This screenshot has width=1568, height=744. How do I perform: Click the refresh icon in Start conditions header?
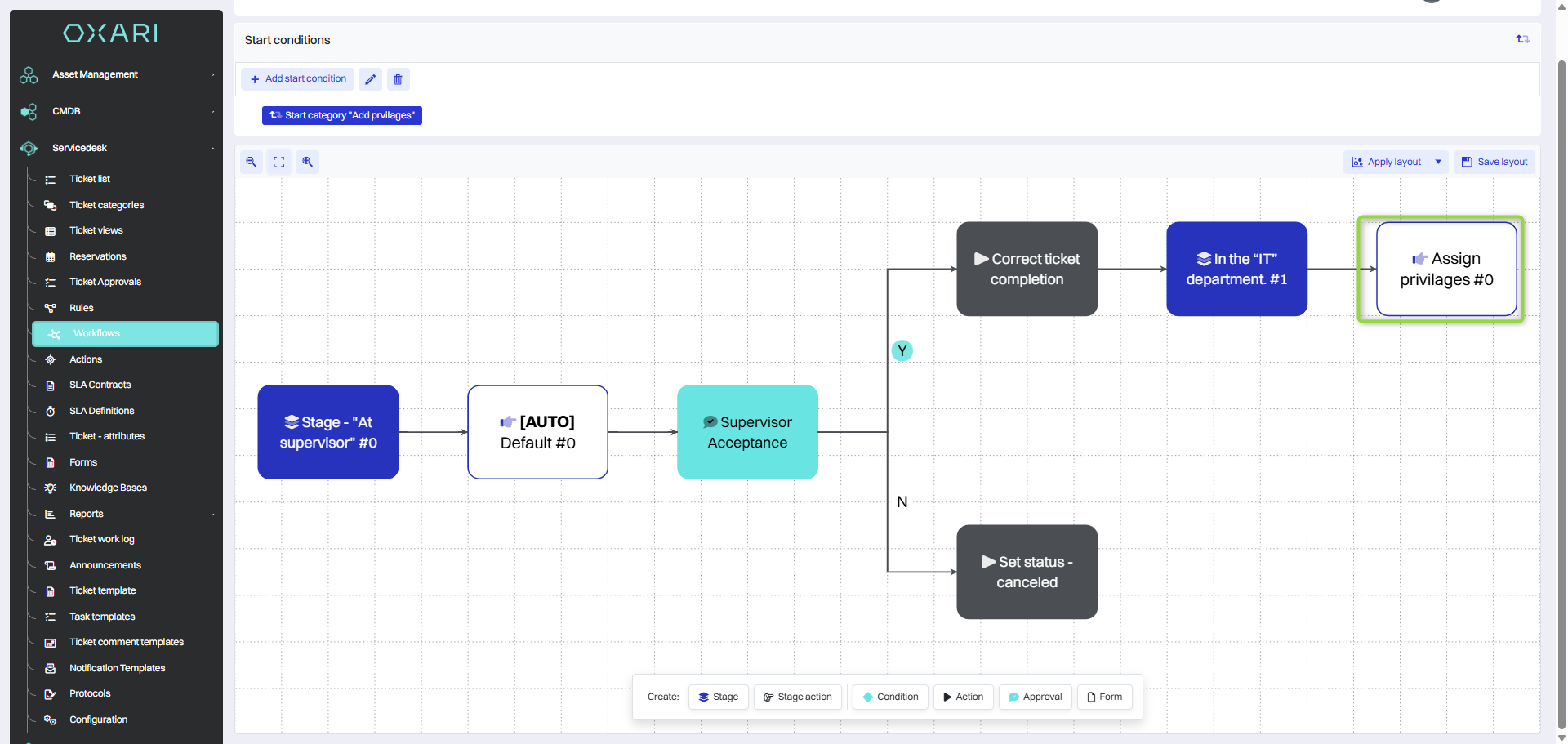[1522, 39]
